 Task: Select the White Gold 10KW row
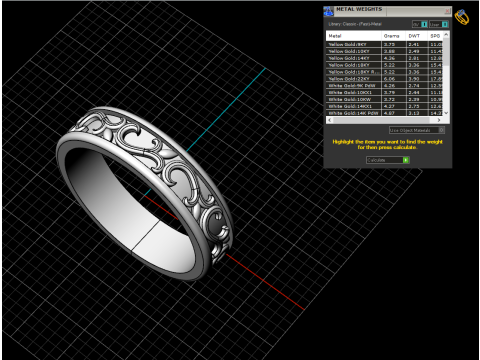tap(384, 99)
